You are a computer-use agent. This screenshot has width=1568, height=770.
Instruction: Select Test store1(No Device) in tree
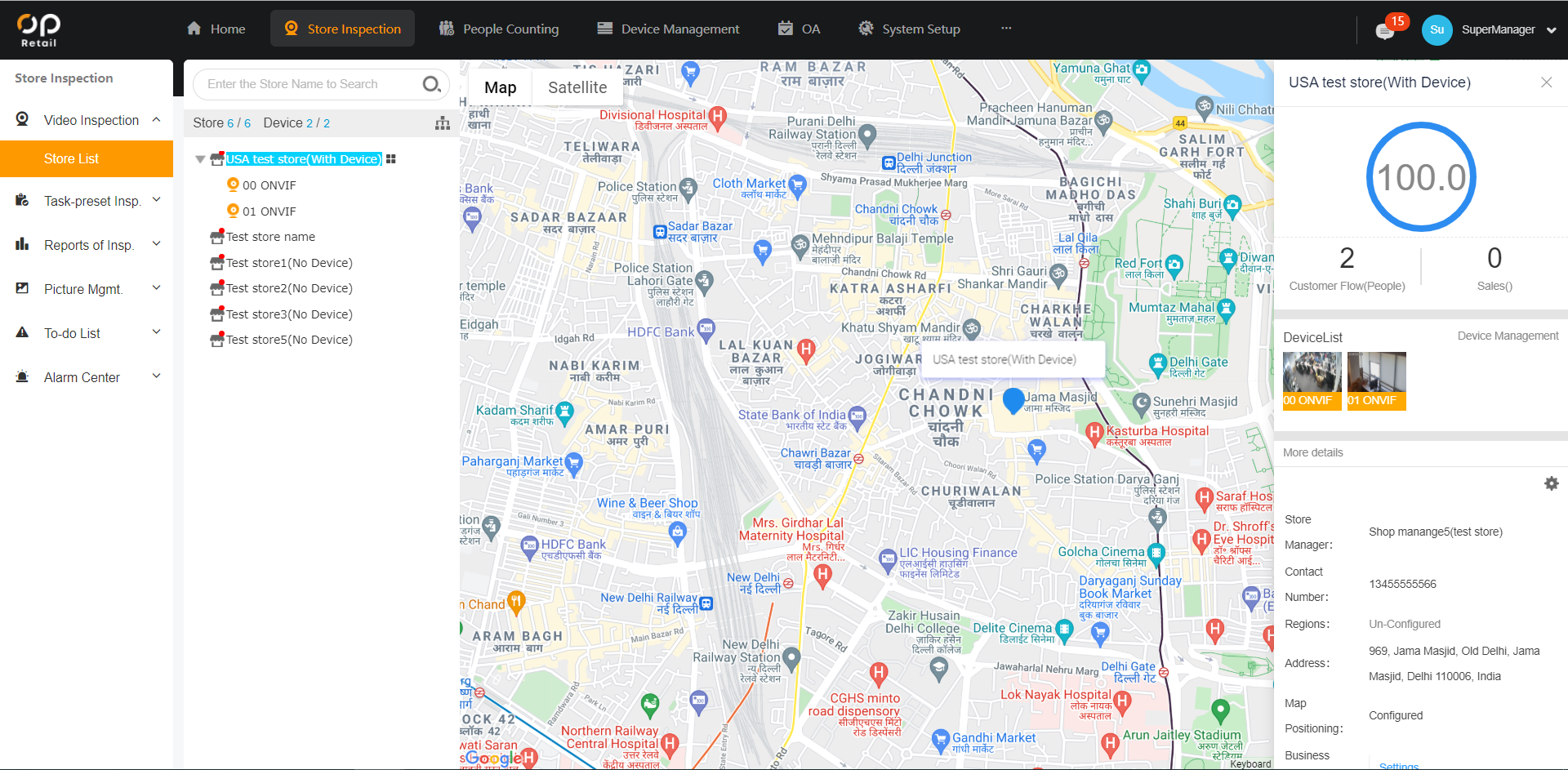[x=289, y=263]
